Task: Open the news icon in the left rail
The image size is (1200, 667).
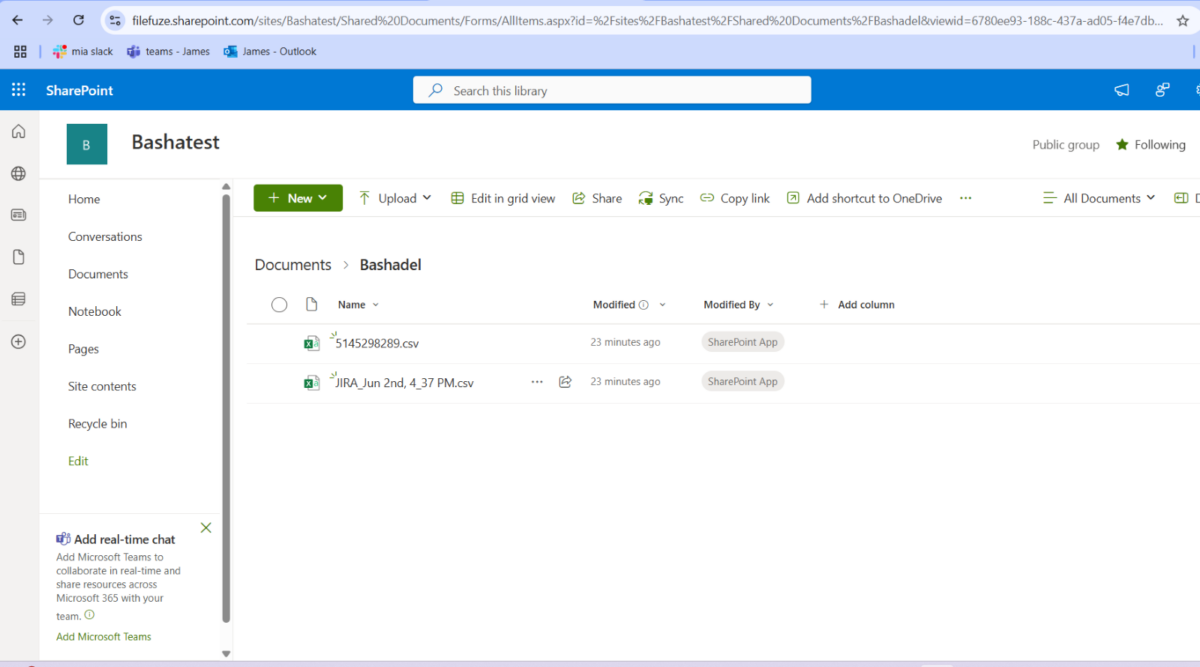Action: coord(17,214)
